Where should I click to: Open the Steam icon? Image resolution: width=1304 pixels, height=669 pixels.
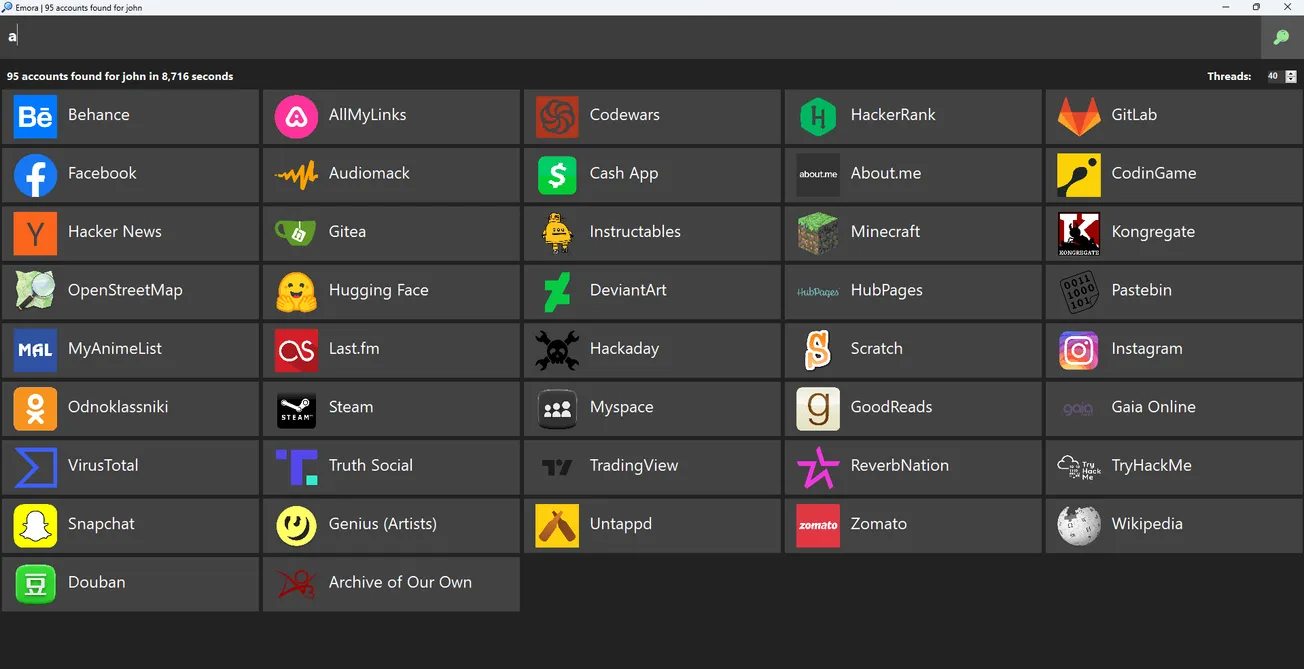[x=295, y=408]
